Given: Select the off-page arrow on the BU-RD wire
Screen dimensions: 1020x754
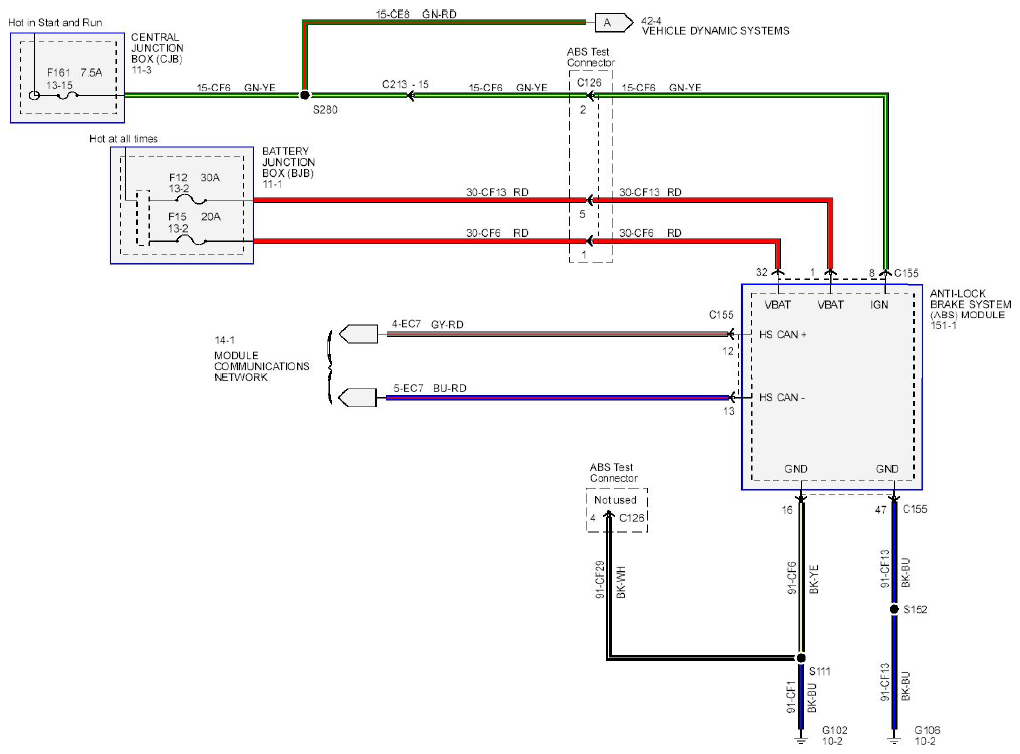Looking at the screenshot, I should [358, 397].
